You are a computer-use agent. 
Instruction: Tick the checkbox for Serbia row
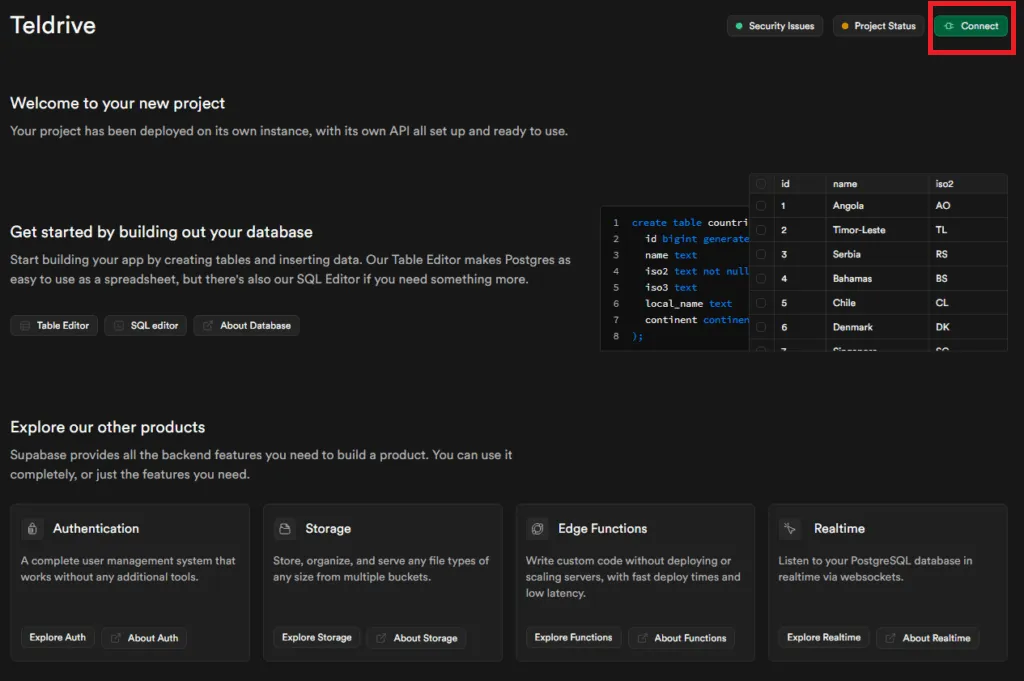tap(761, 255)
